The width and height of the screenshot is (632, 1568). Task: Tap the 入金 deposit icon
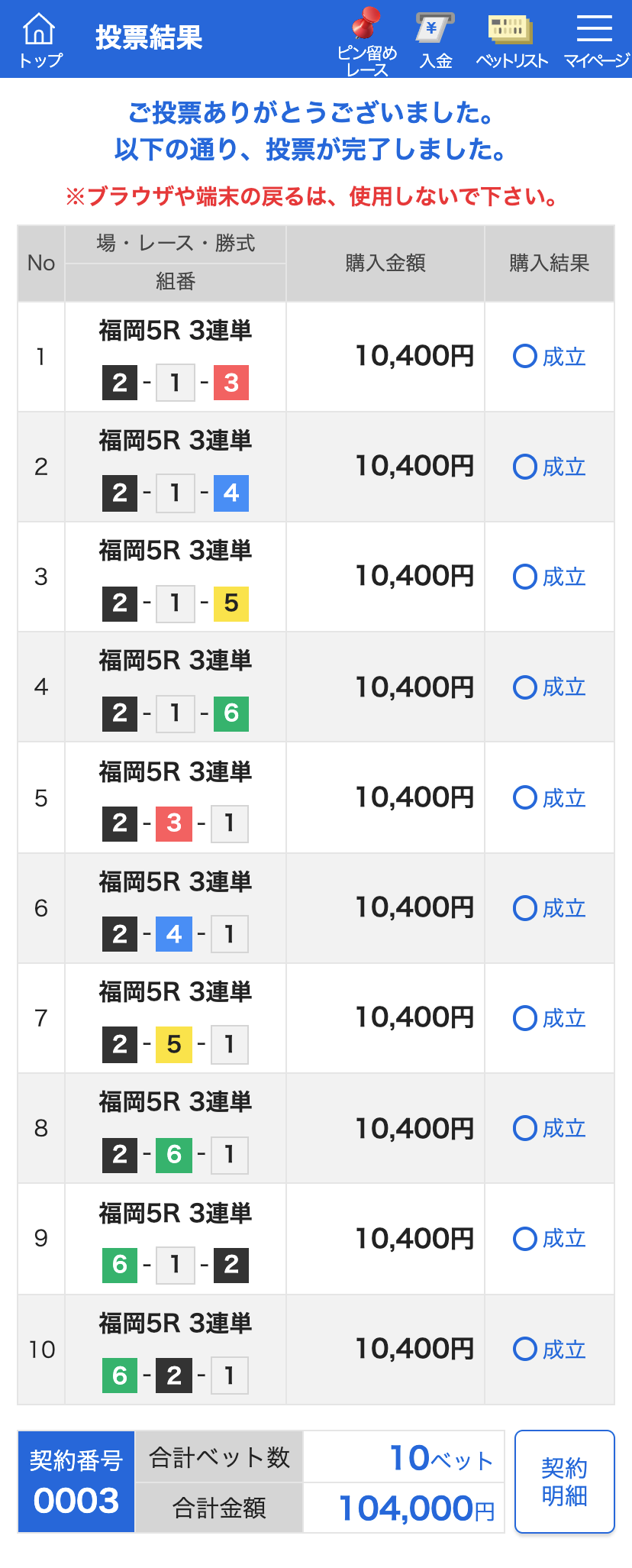point(436,41)
